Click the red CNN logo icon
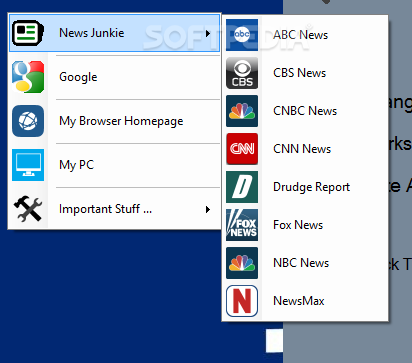412x363 pixels. [242, 149]
